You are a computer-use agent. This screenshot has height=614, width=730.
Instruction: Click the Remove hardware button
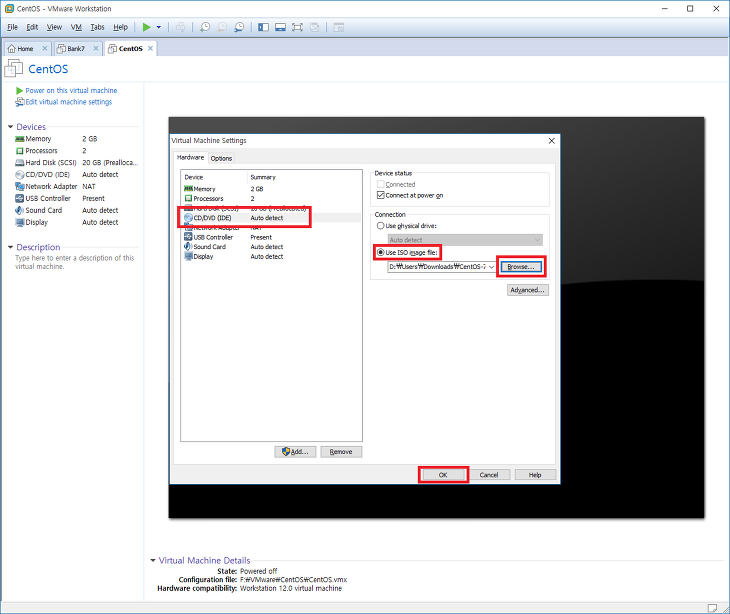pyautogui.click(x=341, y=452)
